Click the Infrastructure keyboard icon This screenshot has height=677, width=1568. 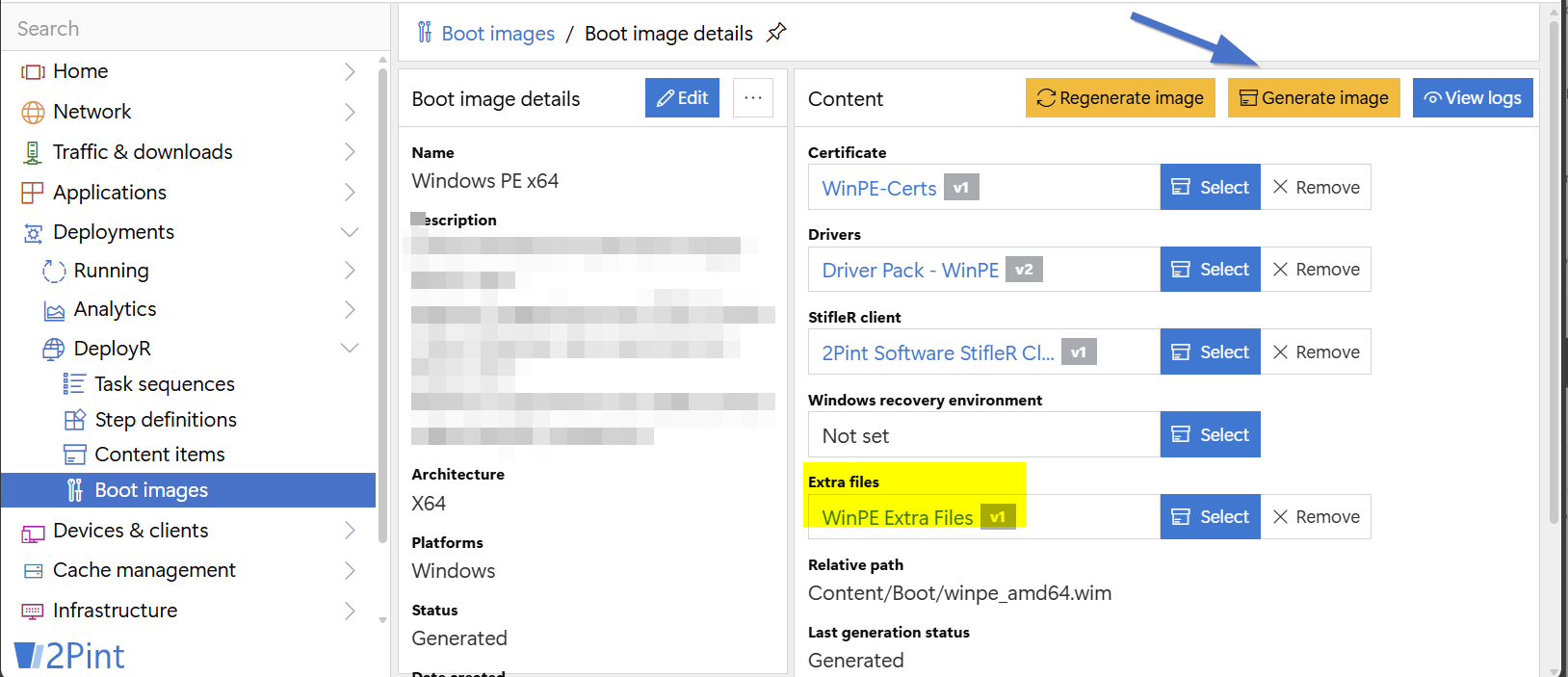(33, 612)
